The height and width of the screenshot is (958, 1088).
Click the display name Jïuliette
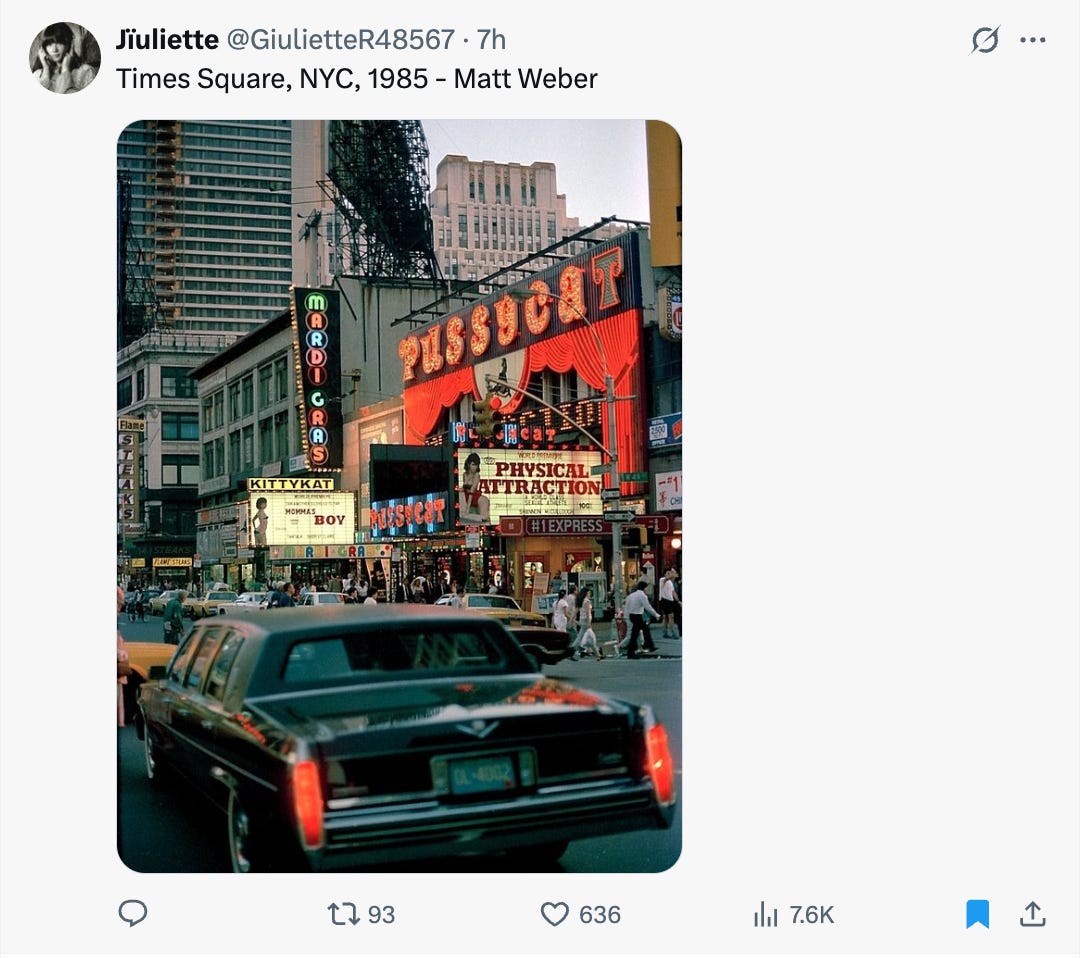tap(167, 40)
